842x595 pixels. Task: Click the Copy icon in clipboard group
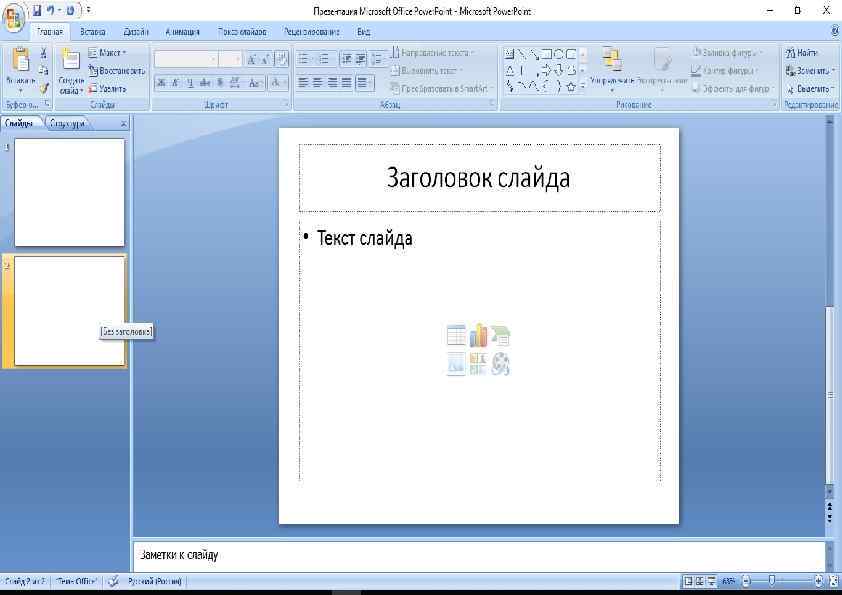(44, 70)
